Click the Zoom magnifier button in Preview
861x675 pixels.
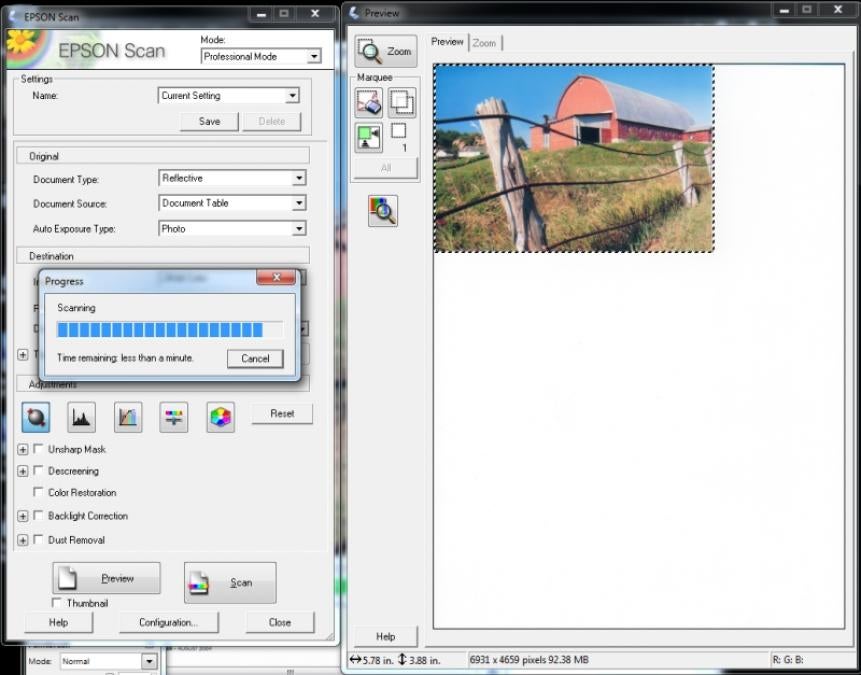pyautogui.click(x=385, y=51)
